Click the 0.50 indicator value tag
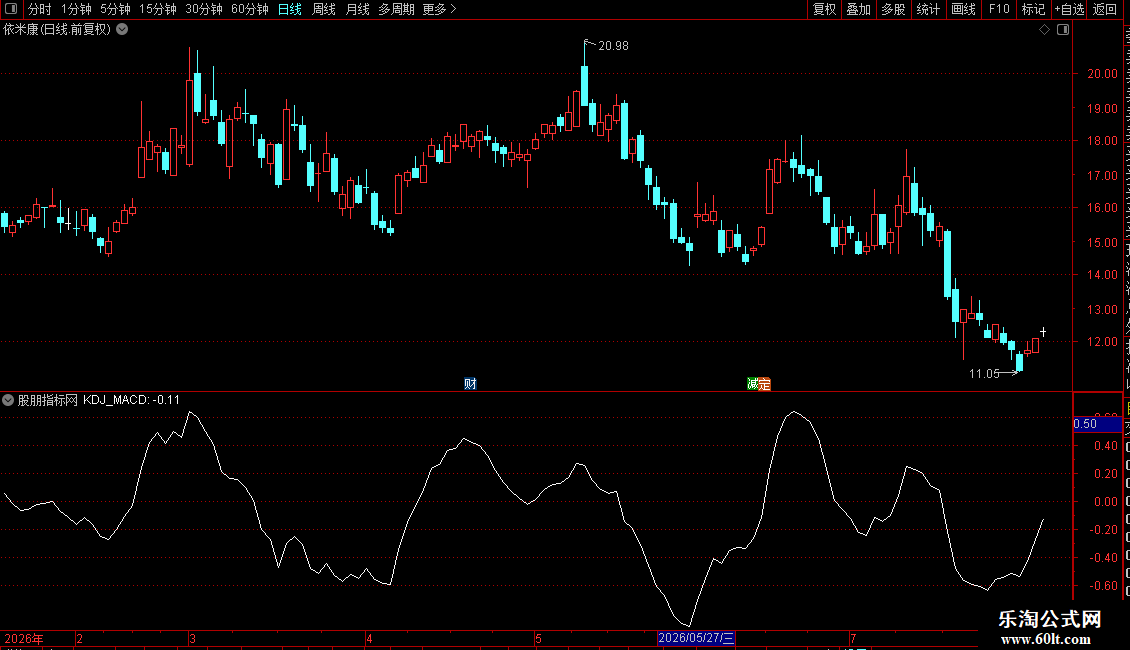Viewport: 1130px width, 650px height. [x=1098, y=424]
